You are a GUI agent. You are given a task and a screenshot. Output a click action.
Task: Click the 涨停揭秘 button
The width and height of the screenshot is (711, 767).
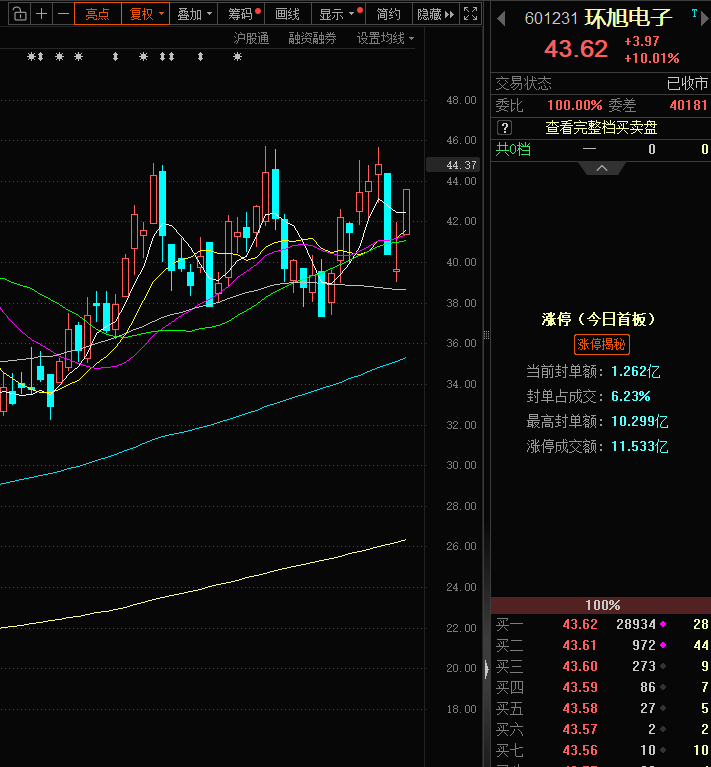tap(601, 344)
